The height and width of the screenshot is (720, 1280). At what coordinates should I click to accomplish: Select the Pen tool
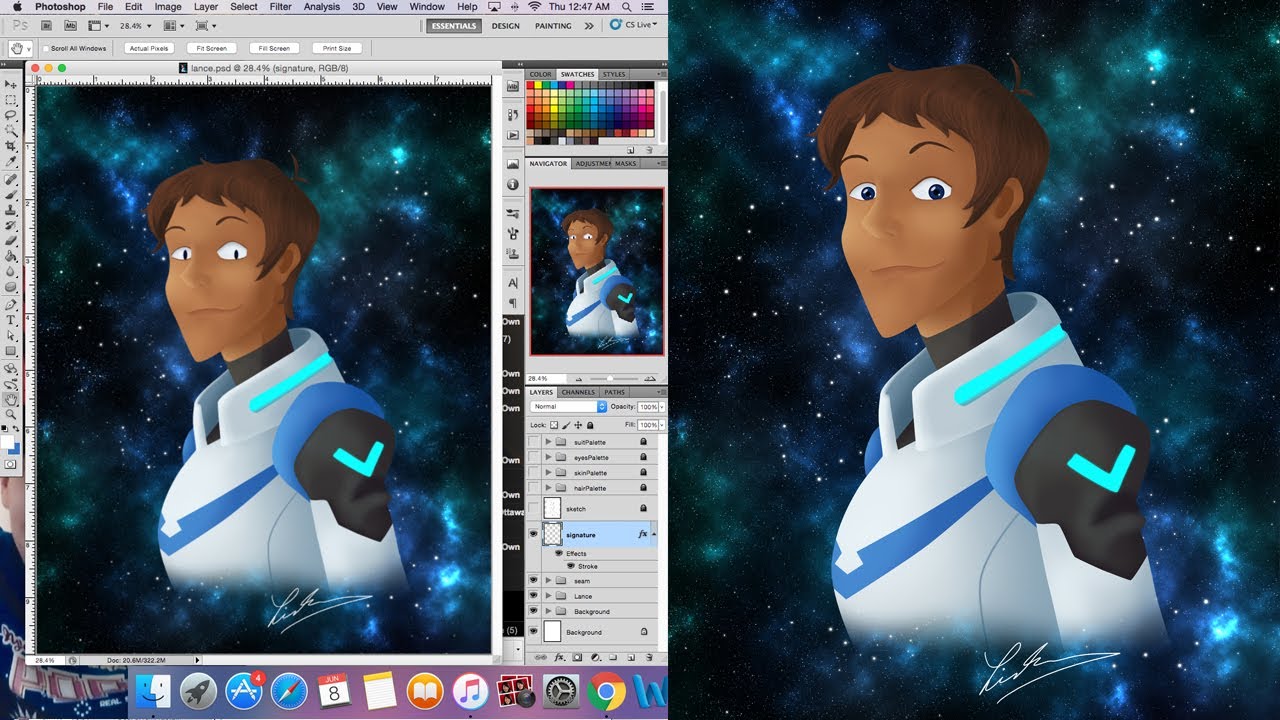coord(11,305)
